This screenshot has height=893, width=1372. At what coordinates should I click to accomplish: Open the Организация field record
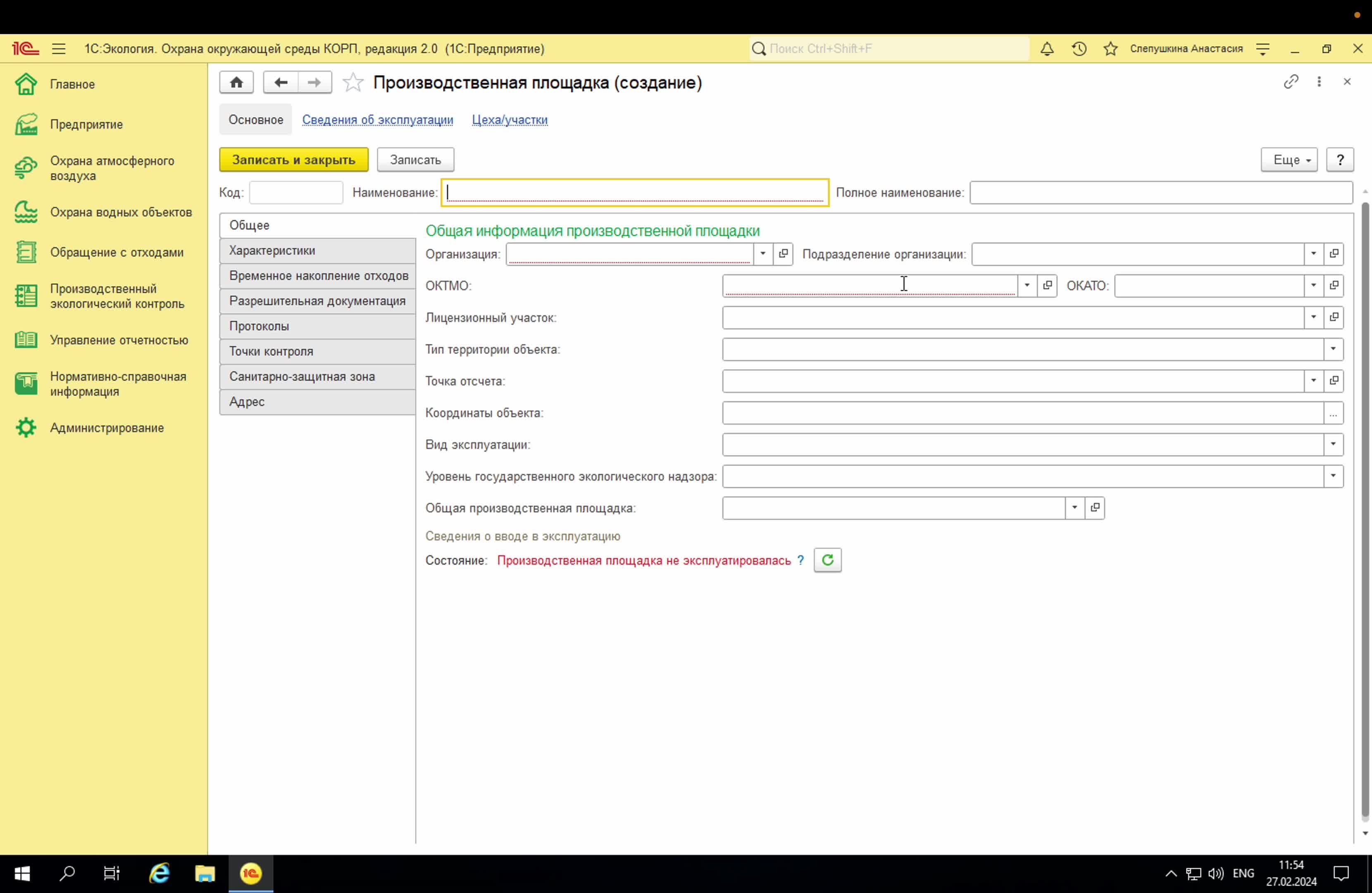783,254
